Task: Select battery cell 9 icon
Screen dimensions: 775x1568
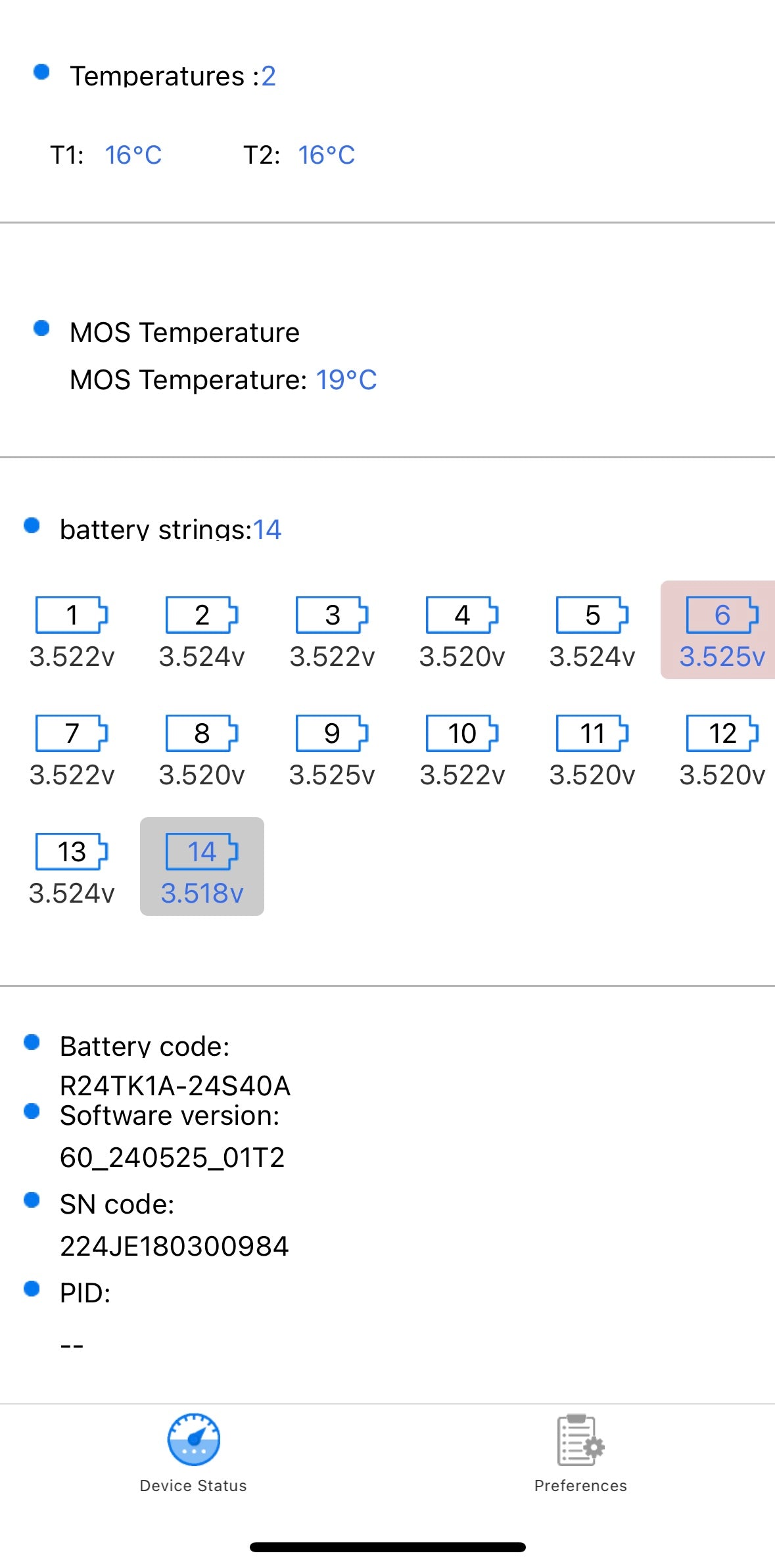Action: point(331,734)
